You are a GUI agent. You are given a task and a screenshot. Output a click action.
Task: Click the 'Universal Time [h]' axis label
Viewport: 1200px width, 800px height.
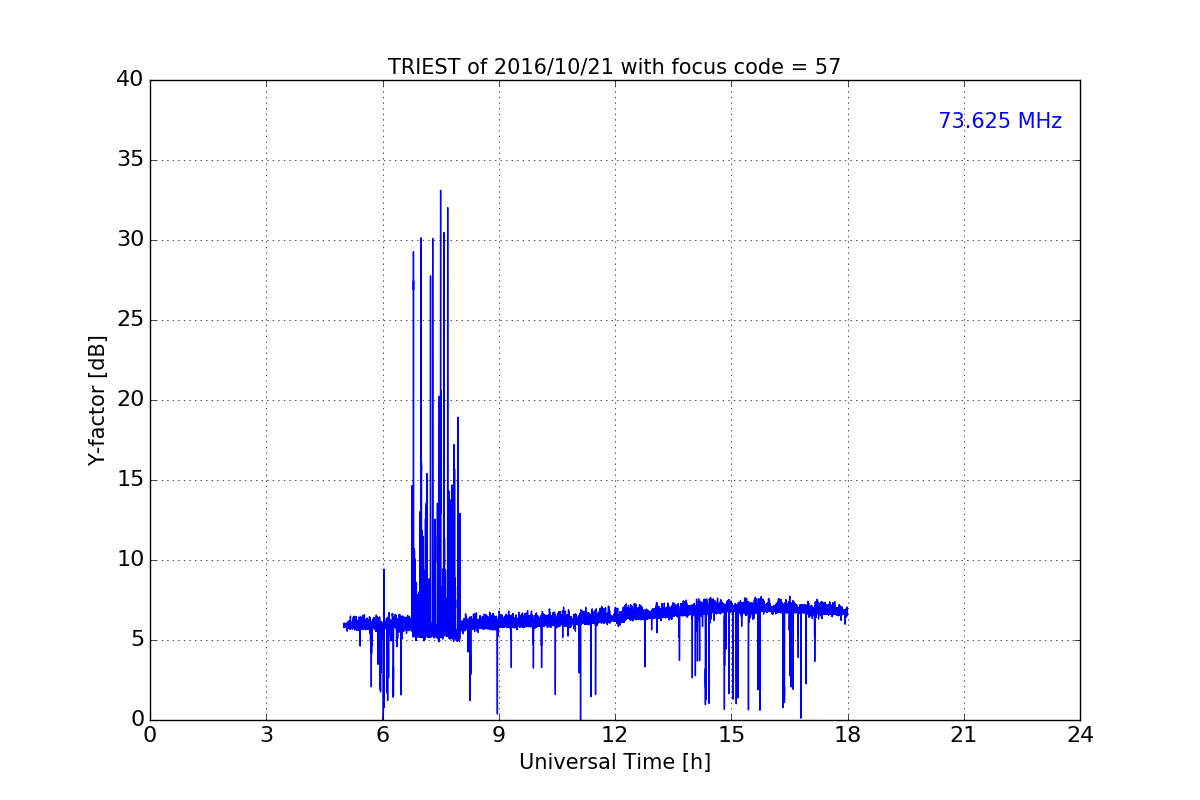click(614, 762)
